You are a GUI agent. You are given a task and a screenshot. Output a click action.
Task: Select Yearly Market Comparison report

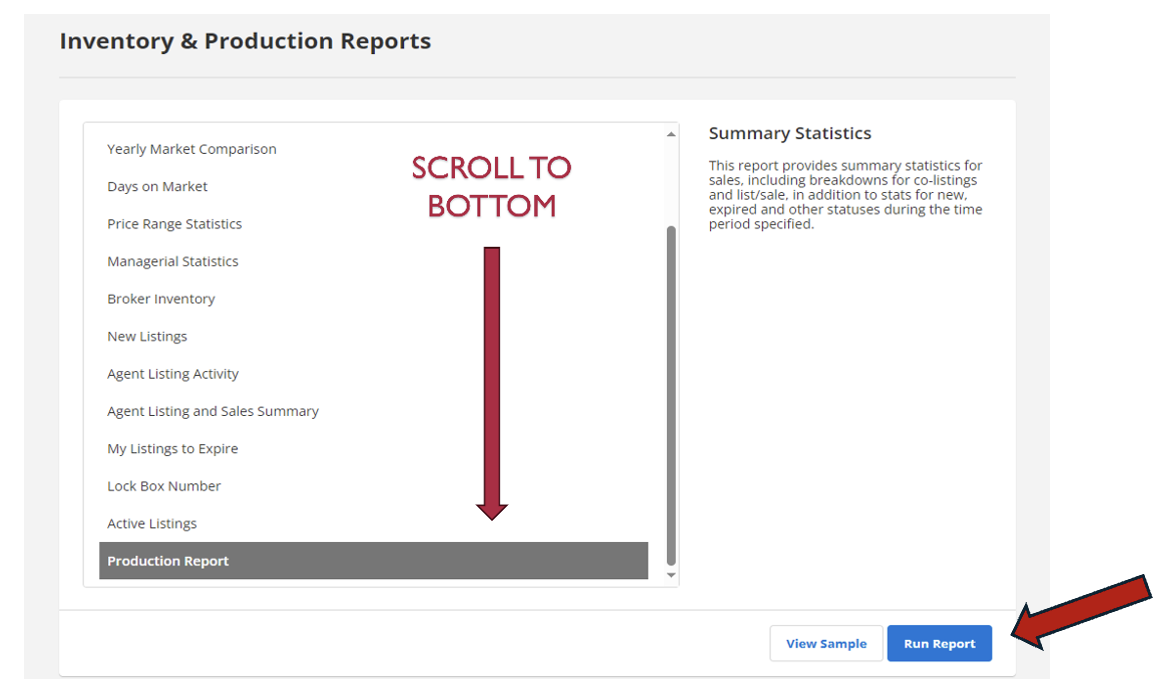pyautogui.click(x=192, y=149)
